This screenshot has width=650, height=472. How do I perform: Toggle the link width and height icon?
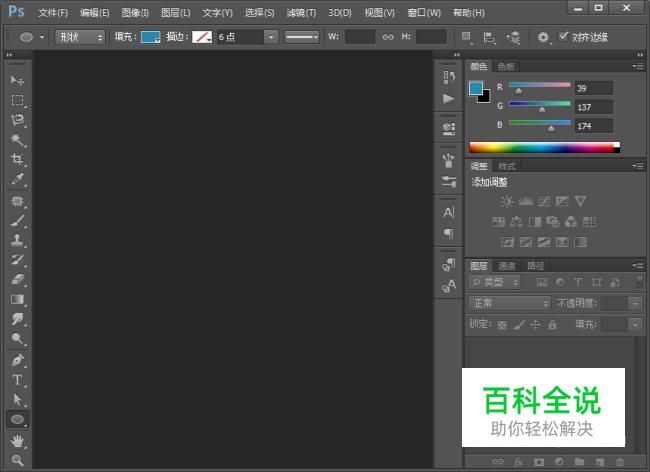coord(388,37)
